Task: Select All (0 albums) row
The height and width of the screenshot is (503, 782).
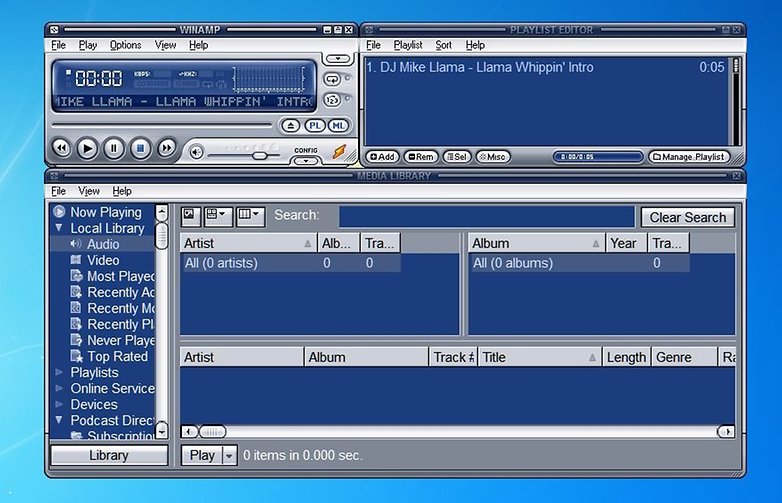Action: (579, 263)
